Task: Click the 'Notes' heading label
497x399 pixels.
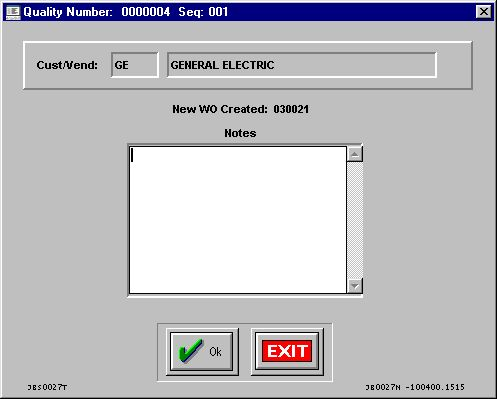Action: pos(240,133)
